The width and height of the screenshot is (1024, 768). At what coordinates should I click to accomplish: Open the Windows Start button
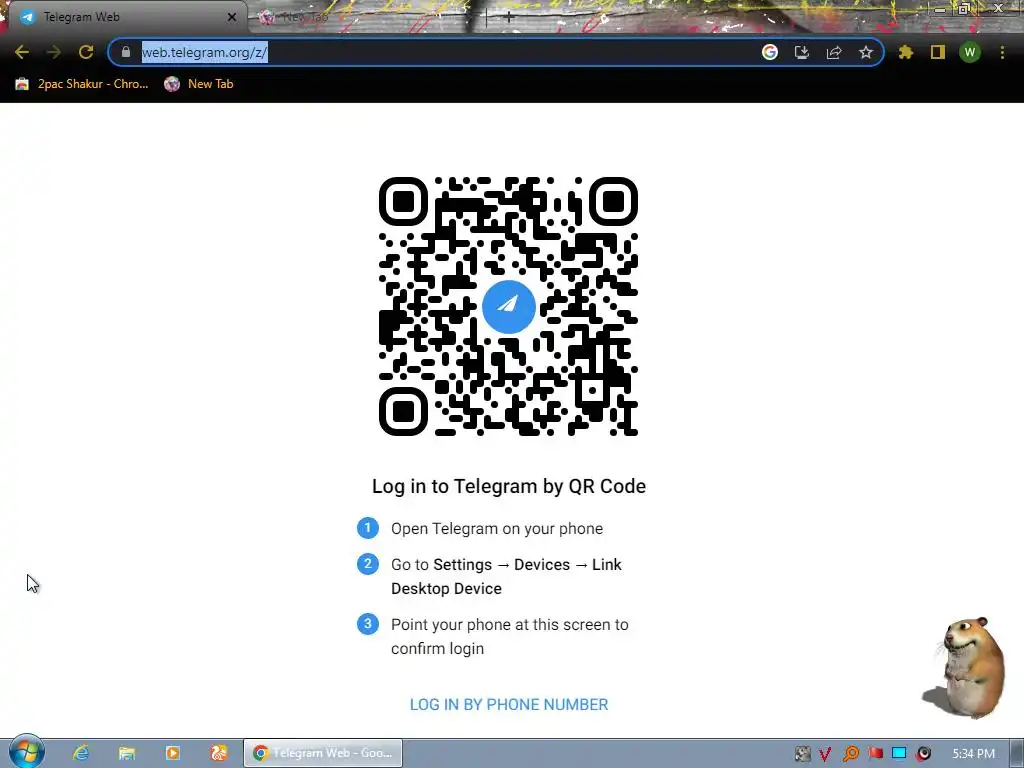pos(27,752)
